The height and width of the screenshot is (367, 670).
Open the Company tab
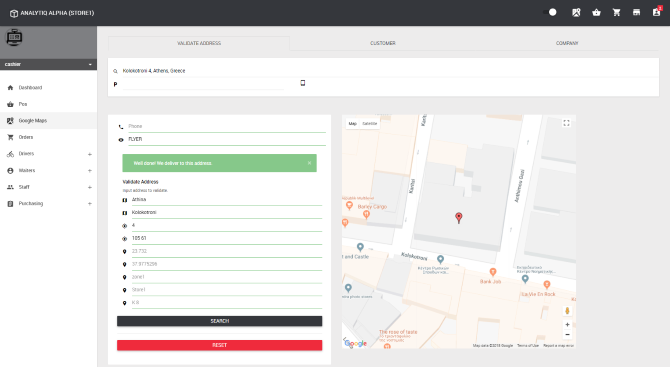[567, 43]
